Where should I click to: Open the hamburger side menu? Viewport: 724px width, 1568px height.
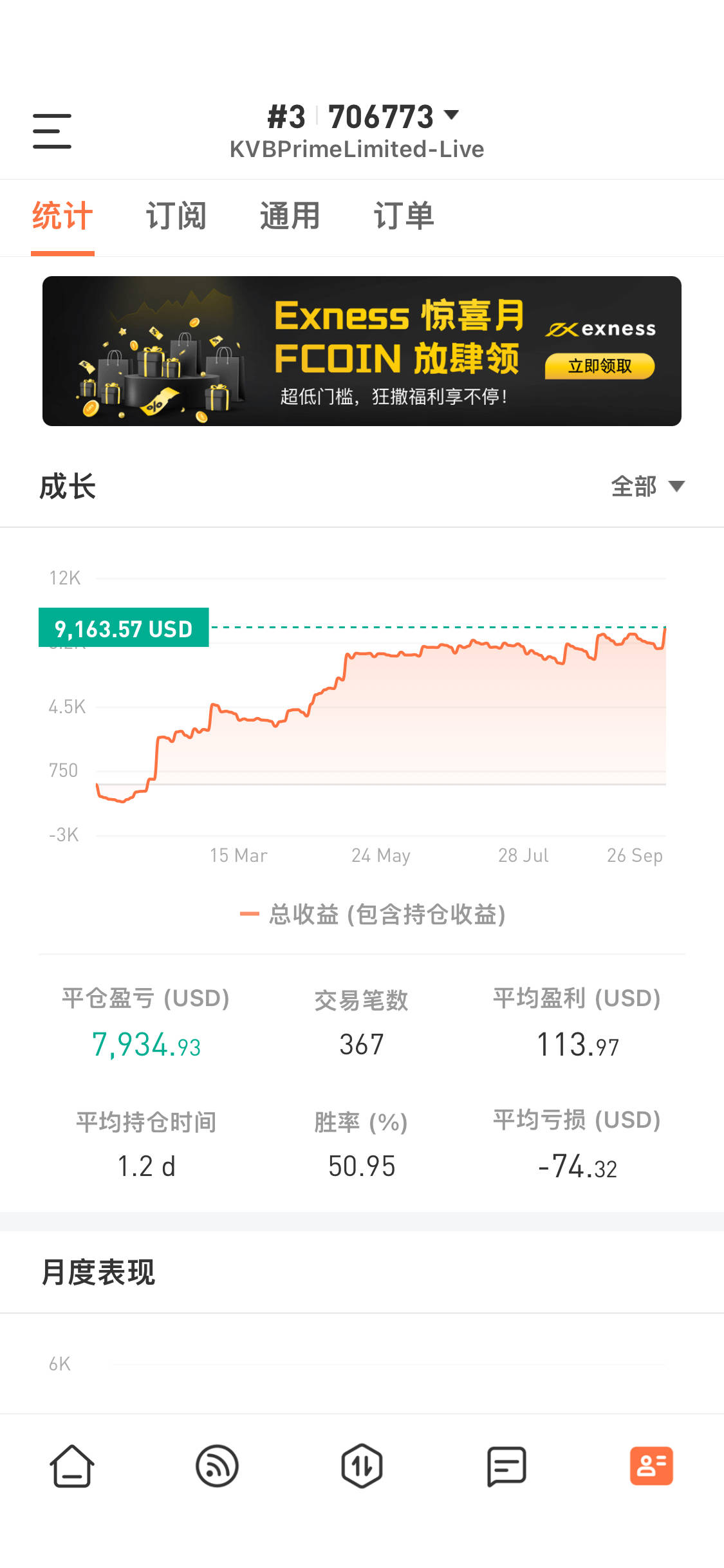(x=52, y=131)
